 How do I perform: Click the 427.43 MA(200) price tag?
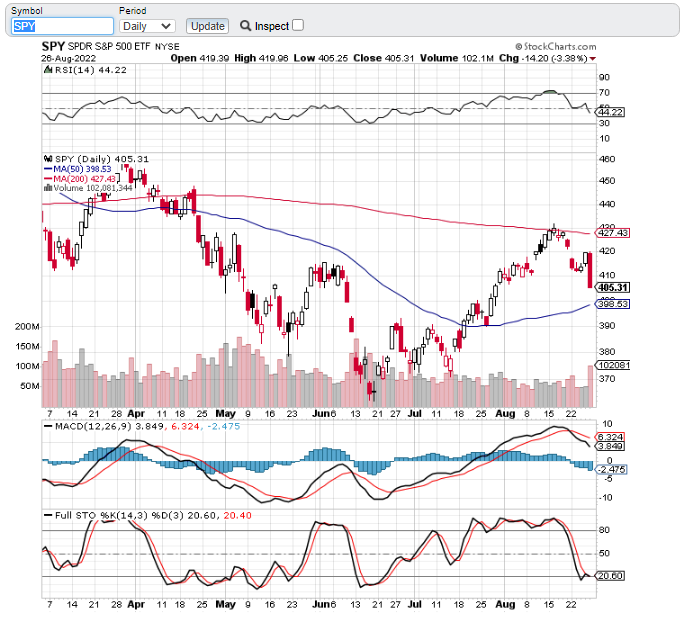[613, 233]
